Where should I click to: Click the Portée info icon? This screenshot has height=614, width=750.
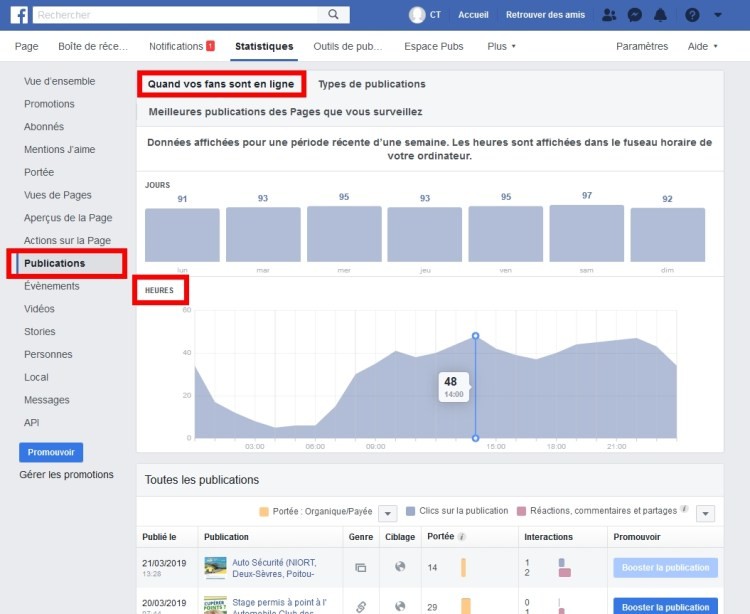coord(462,537)
